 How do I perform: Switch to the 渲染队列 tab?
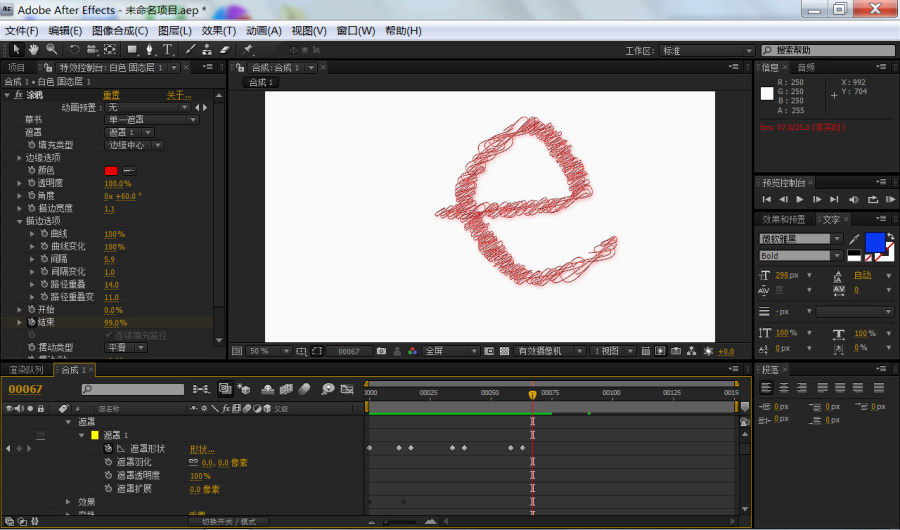[x=26, y=370]
